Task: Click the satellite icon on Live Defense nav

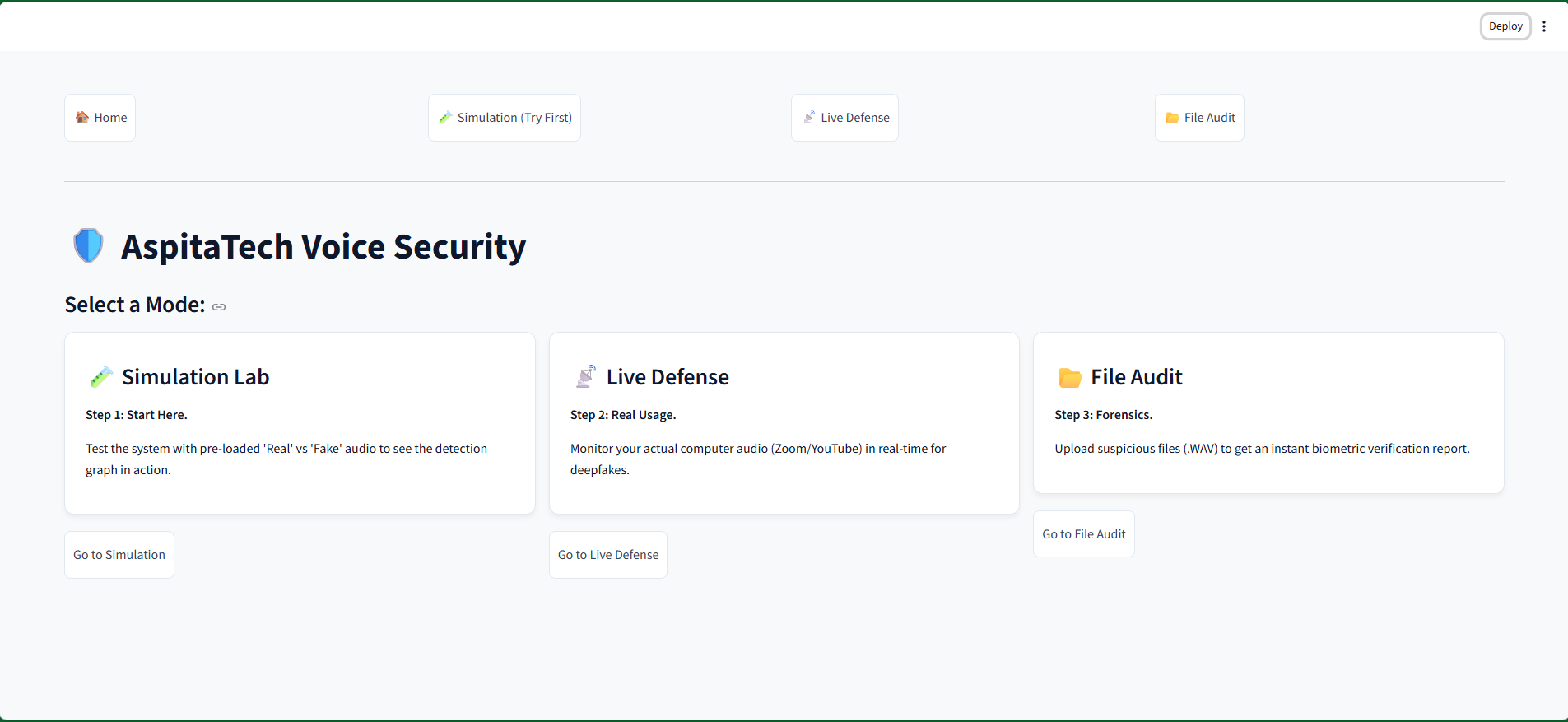Action: coord(809,118)
